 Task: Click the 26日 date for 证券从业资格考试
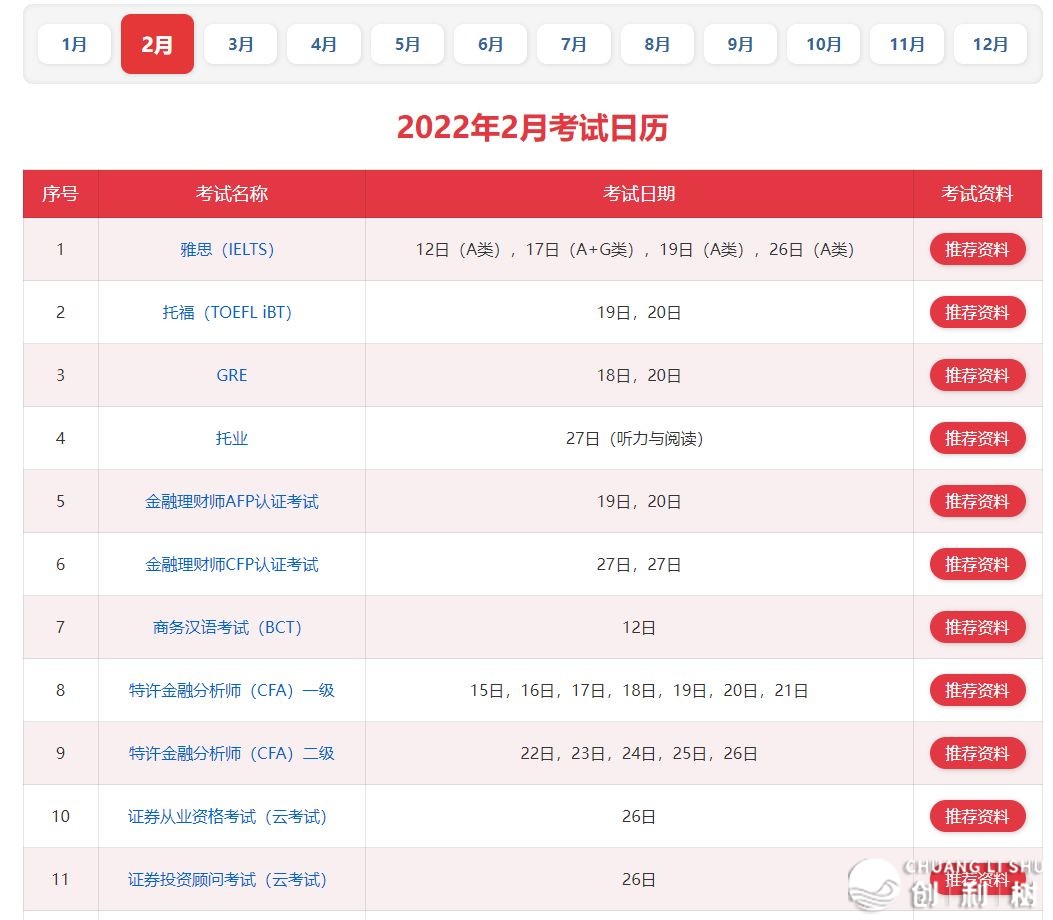click(x=639, y=817)
